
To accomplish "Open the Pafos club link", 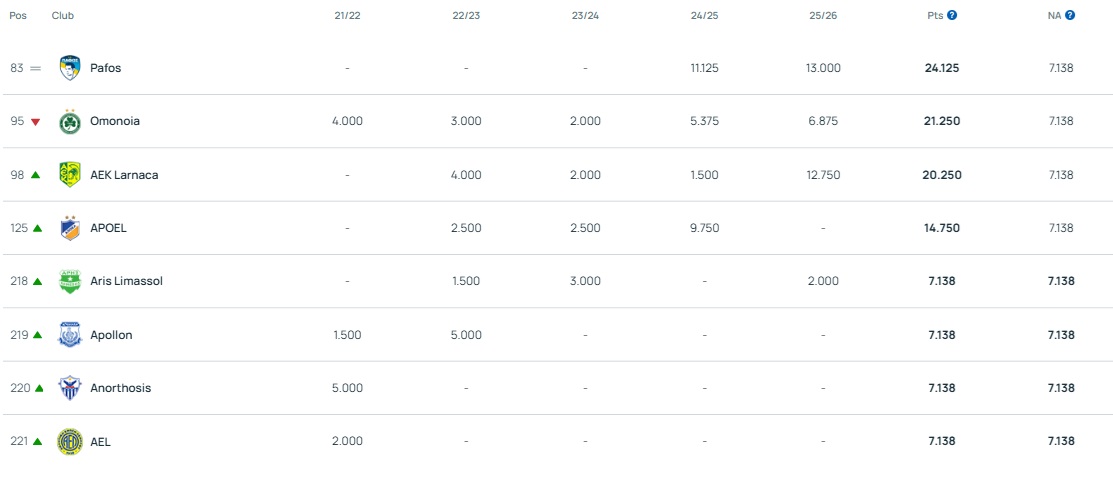I will 105,68.
